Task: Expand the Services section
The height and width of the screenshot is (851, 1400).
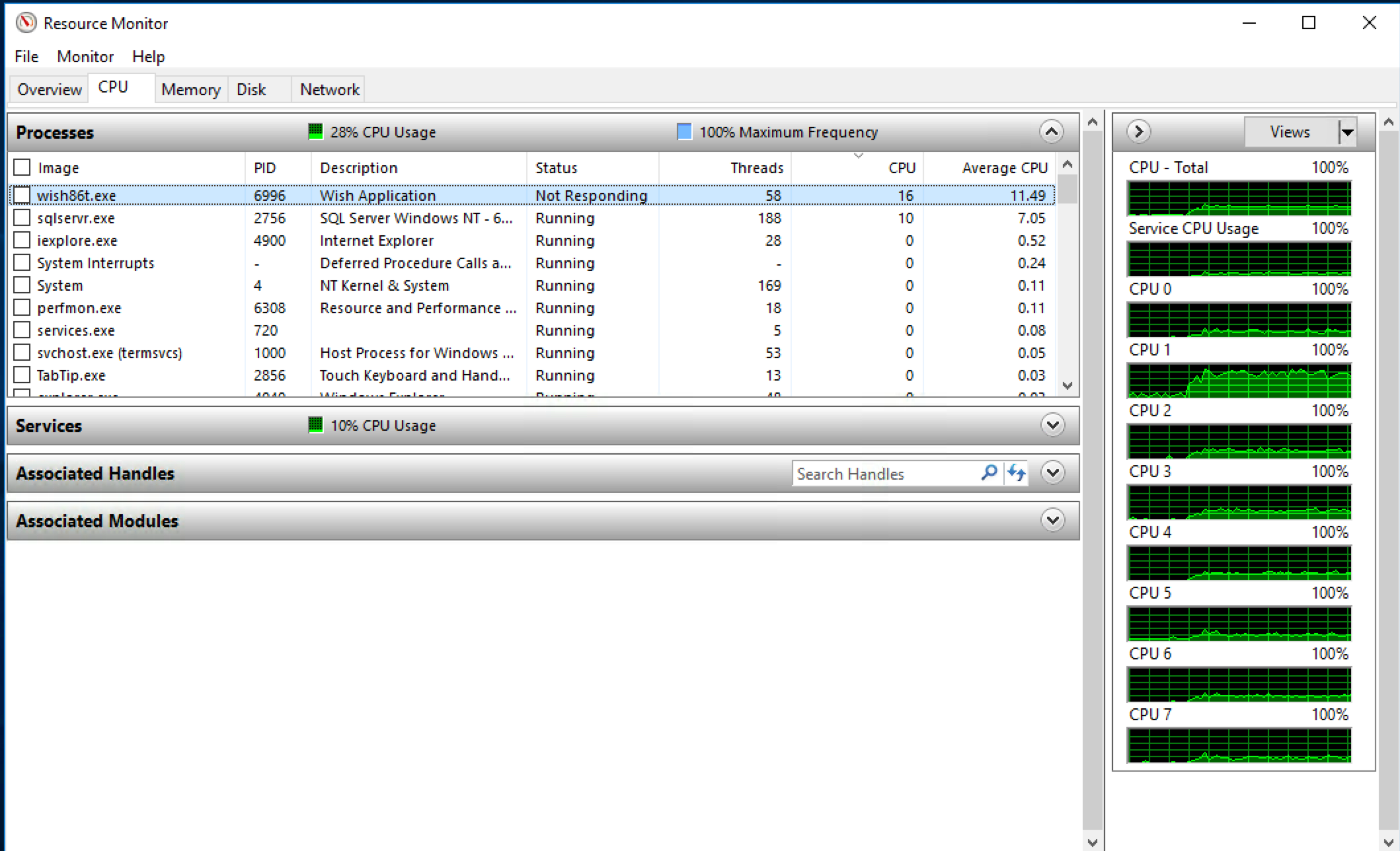Action: pos(1052,425)
